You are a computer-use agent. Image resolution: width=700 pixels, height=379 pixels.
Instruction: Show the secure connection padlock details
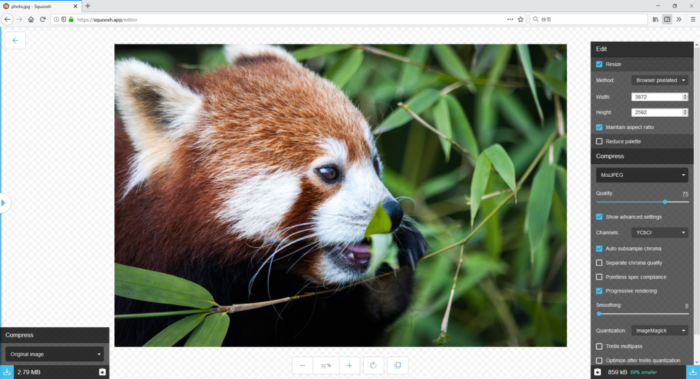click(71, 20)
